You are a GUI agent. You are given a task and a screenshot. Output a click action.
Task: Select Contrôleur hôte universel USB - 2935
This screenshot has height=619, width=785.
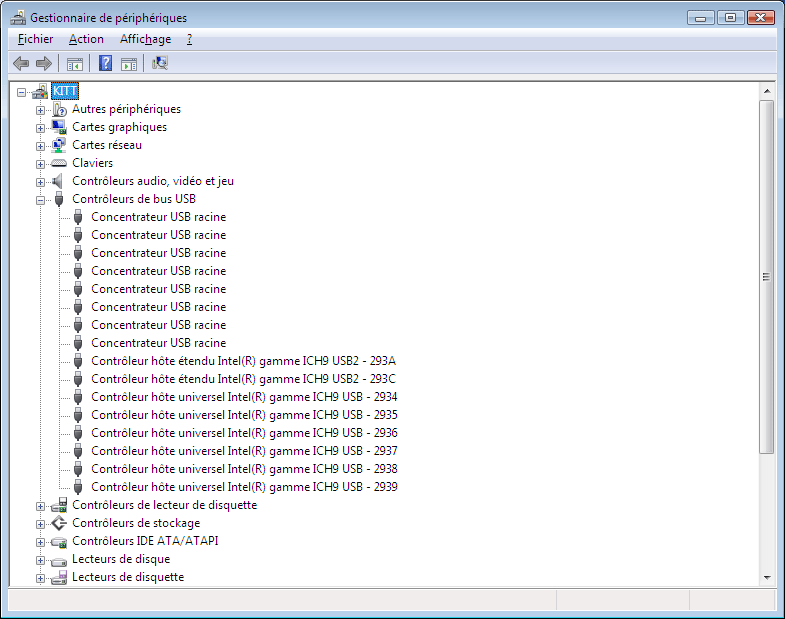(x=244, y=415)
